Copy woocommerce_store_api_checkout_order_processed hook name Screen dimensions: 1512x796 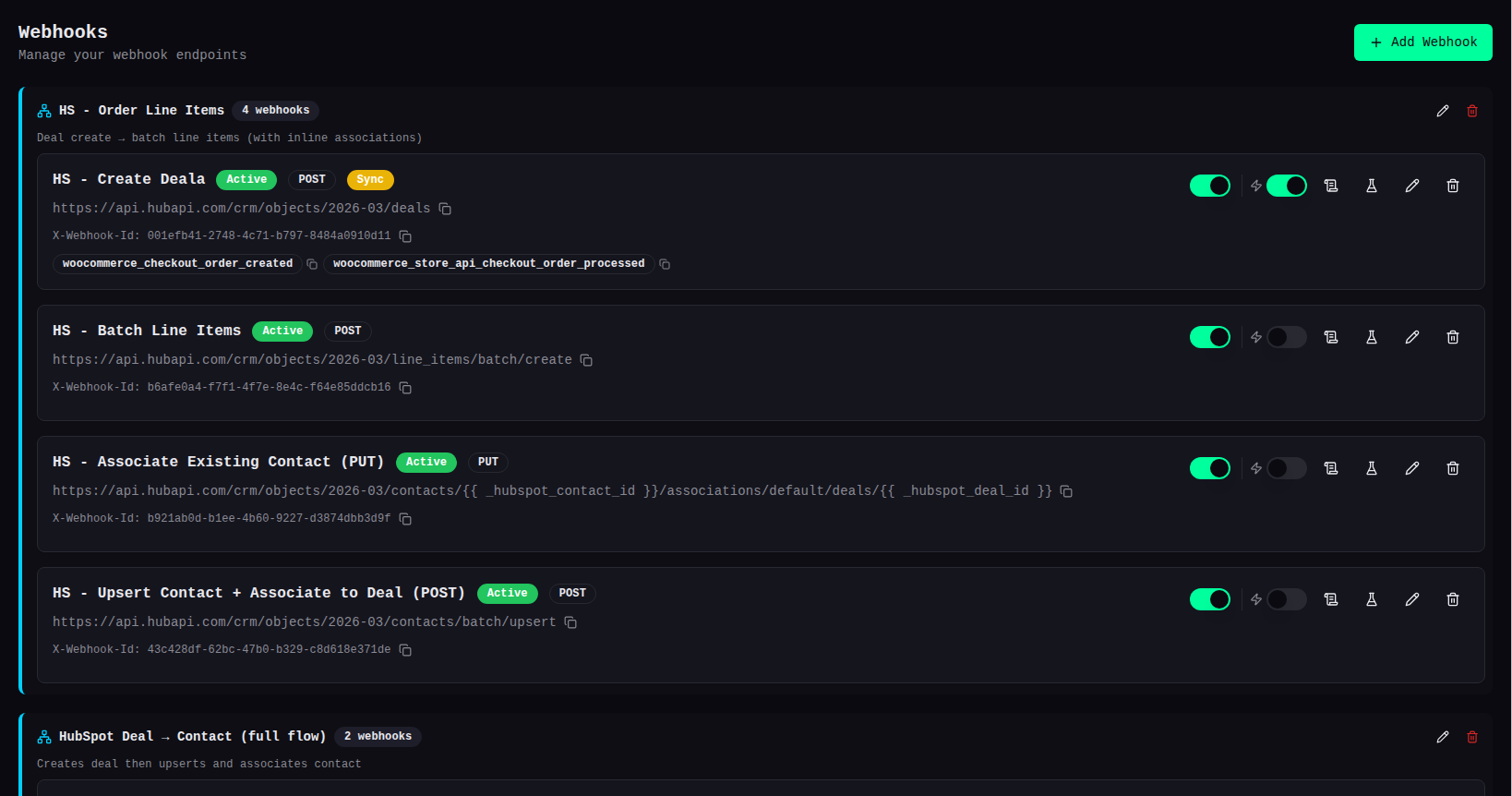click(665, 264)
